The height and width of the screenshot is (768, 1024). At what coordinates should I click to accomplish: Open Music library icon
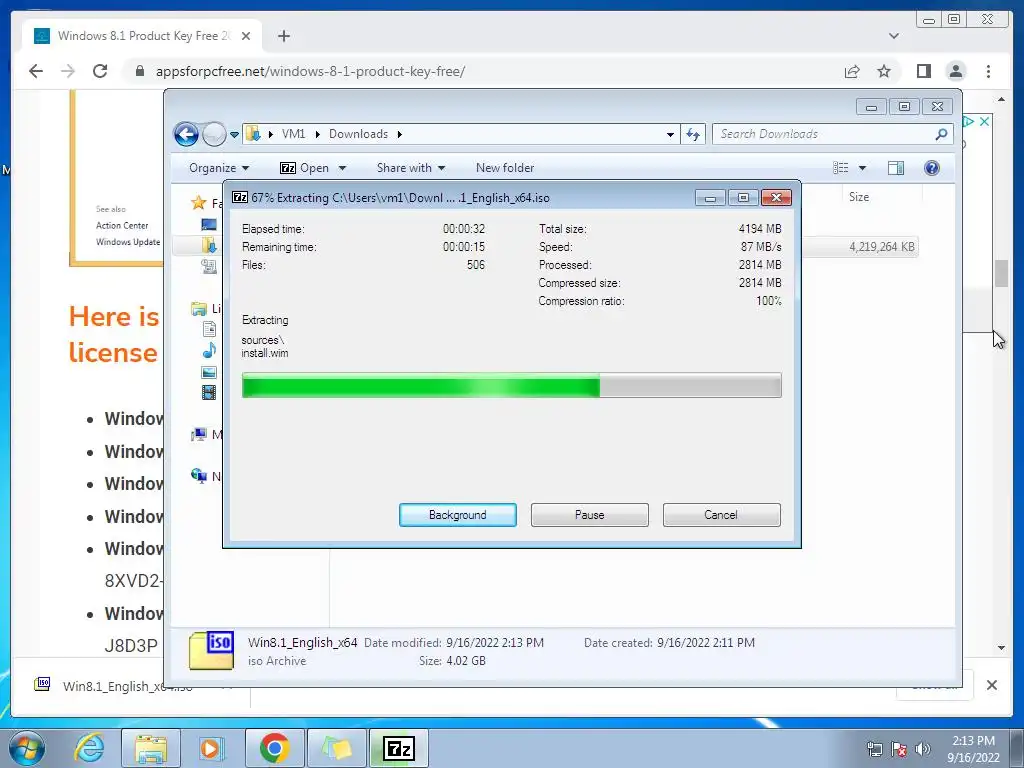click(209, 351)
